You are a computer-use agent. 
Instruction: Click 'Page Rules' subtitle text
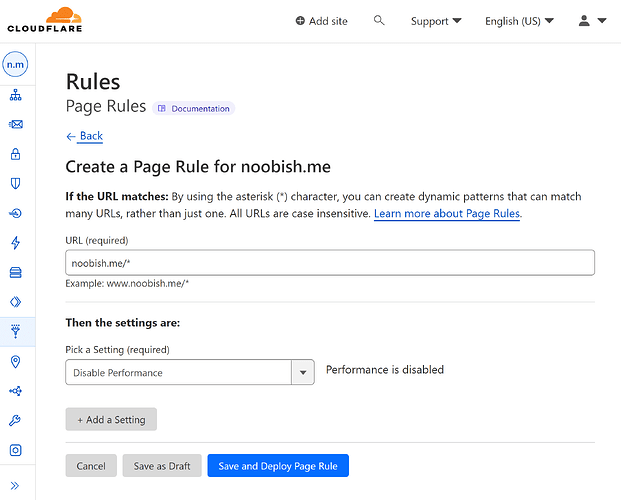coord(106,107)
